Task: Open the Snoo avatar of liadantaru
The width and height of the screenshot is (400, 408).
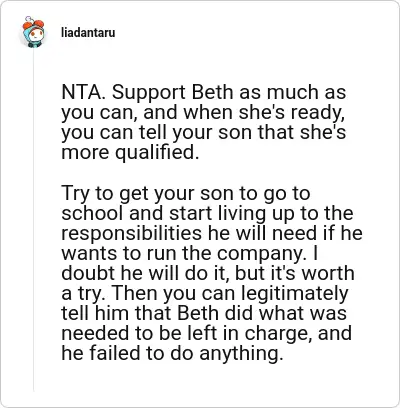Action: [33, 32]
